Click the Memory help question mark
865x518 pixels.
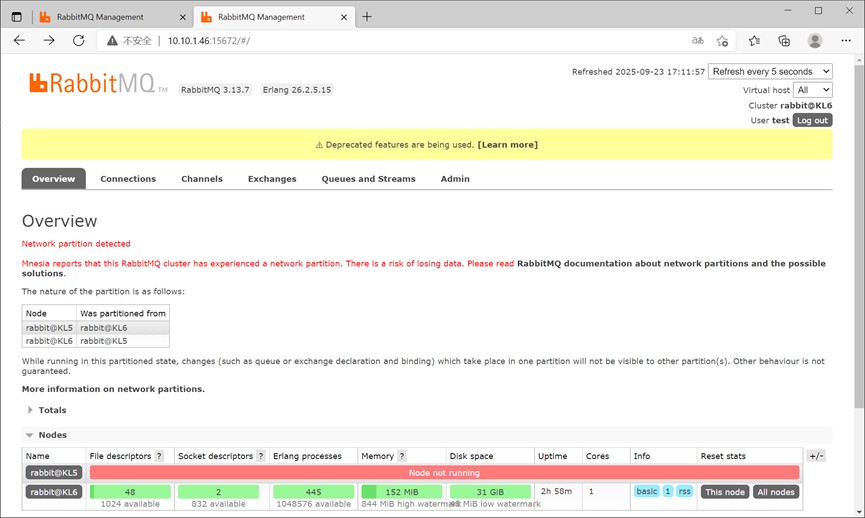[402, 456]
